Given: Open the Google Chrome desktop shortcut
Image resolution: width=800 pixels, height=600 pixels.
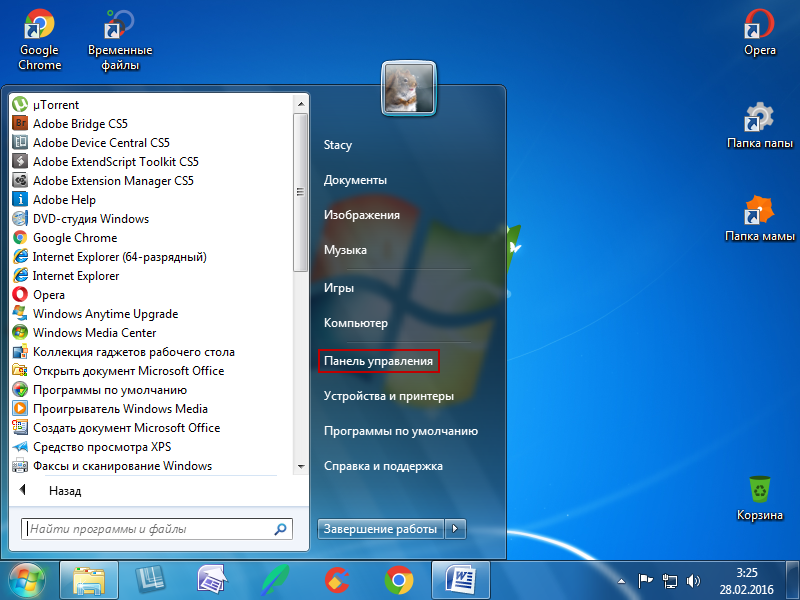Looking at the screenshot, I should pyautogui.click(x=39, y=40).
